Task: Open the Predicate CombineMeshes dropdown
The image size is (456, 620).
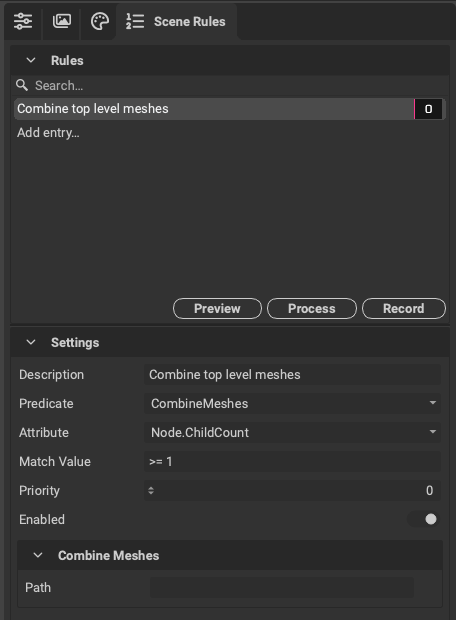Action: click(292, 403)
